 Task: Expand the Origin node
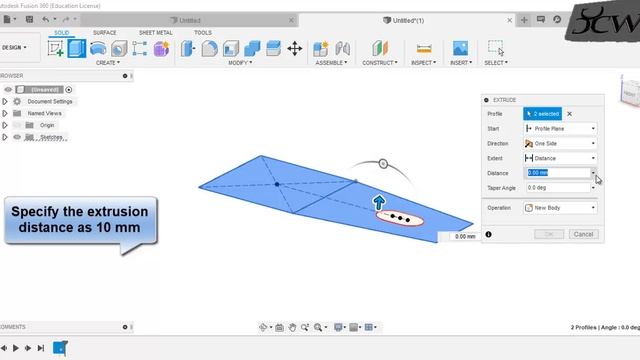coord(4,125)
